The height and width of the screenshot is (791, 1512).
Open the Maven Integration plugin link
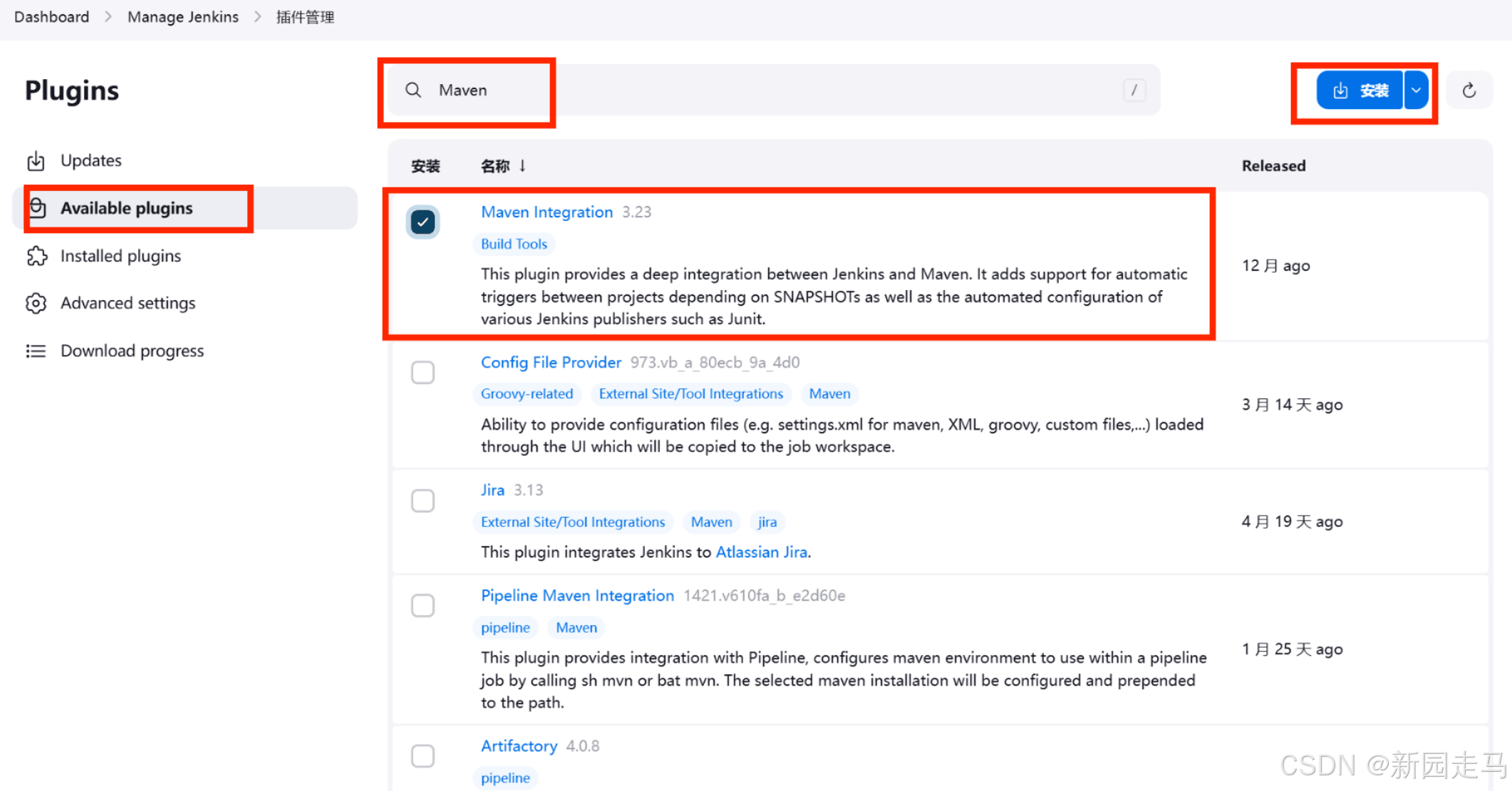click(547, 212)
